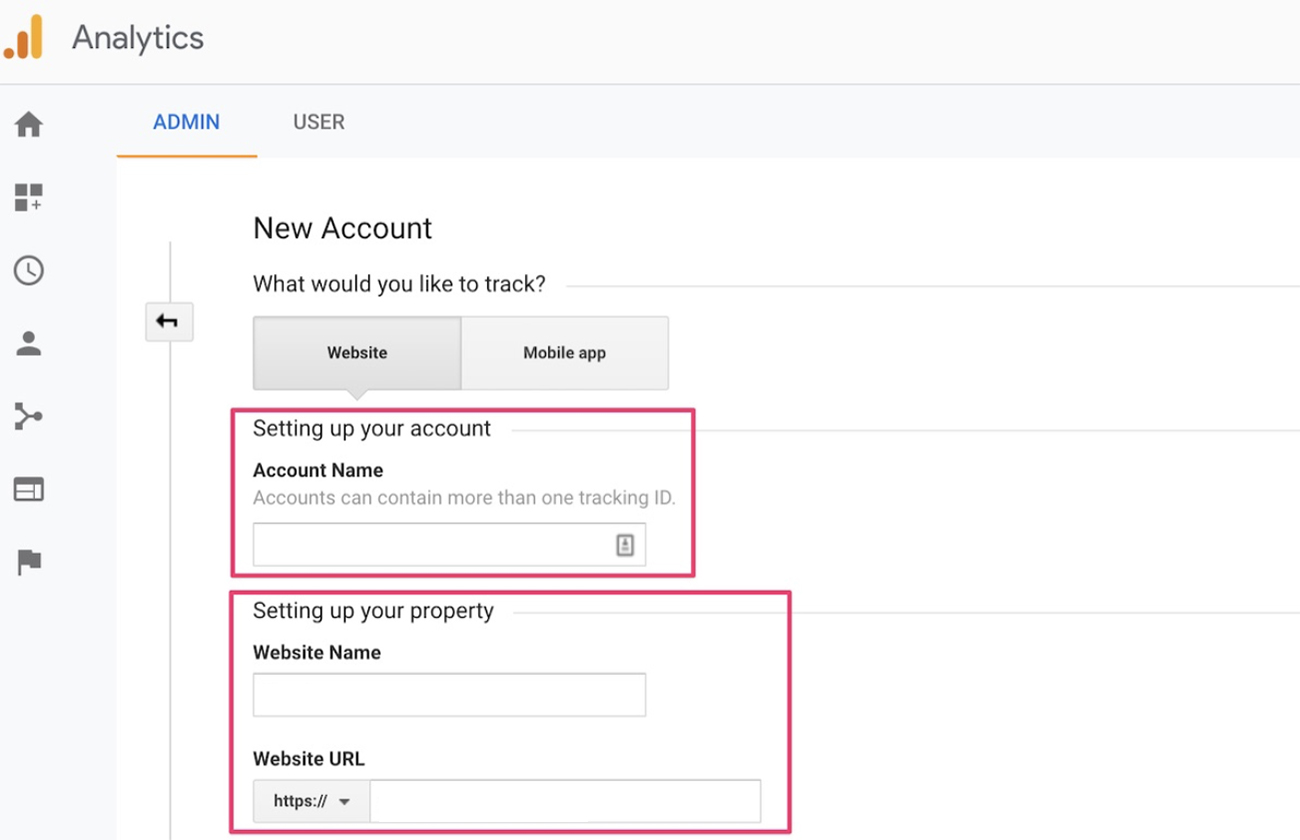Click 'Setting up your account' heading
Screen dimensions: 1300x840
click(x=372, y=429)
